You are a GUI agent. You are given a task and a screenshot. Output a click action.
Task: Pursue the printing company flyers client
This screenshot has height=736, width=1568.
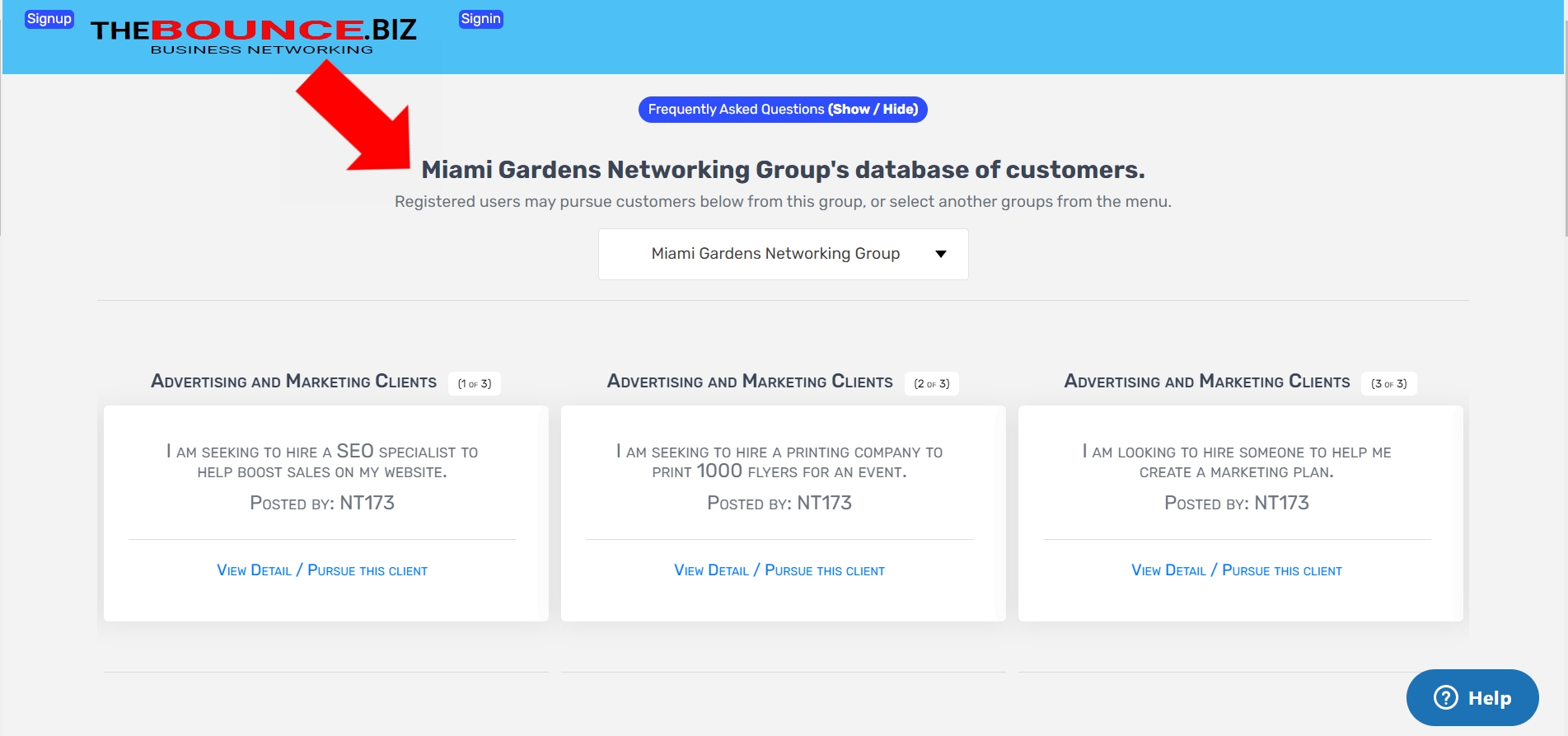(x=779, y=570)
